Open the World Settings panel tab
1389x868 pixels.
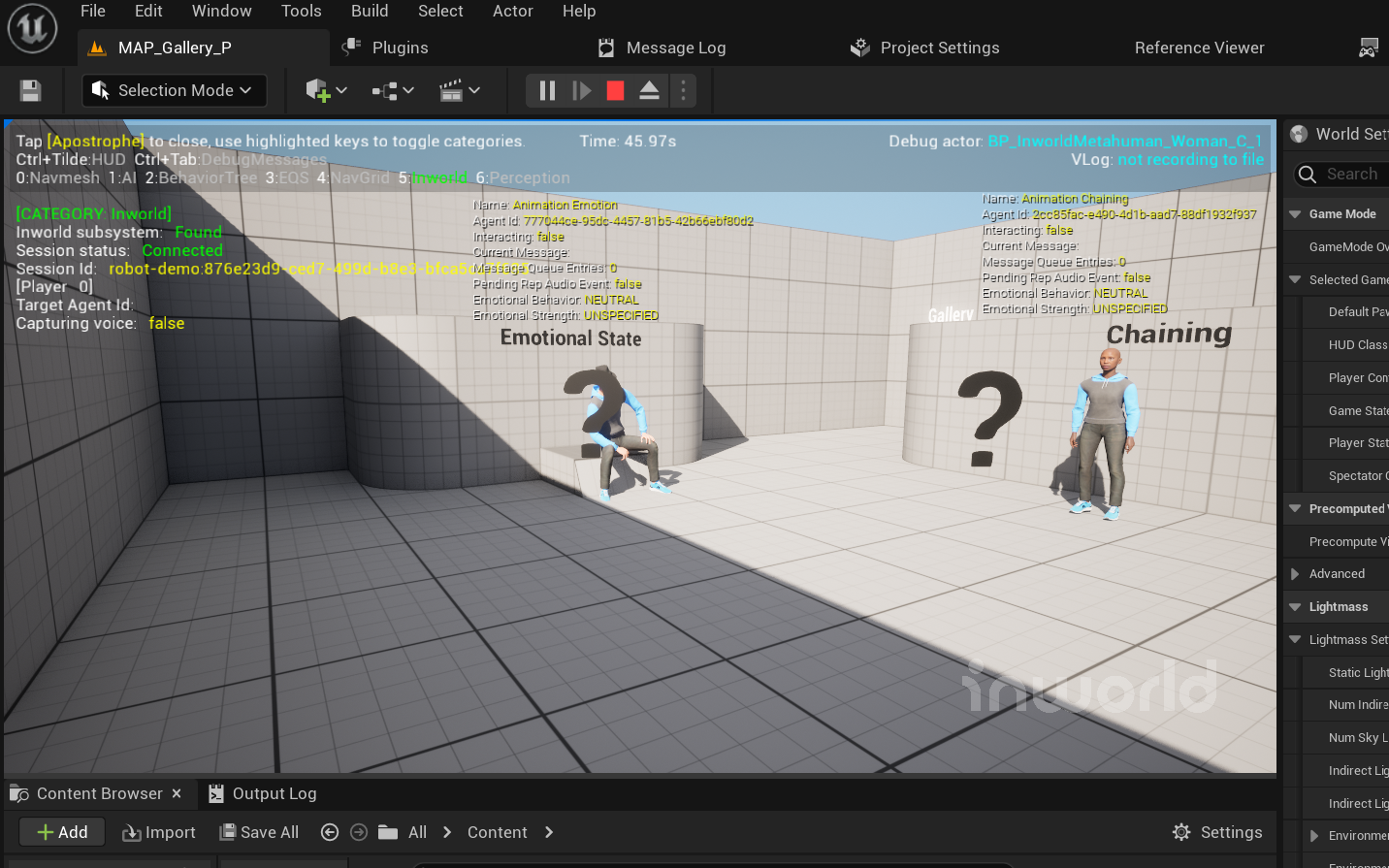[1339, 134]
